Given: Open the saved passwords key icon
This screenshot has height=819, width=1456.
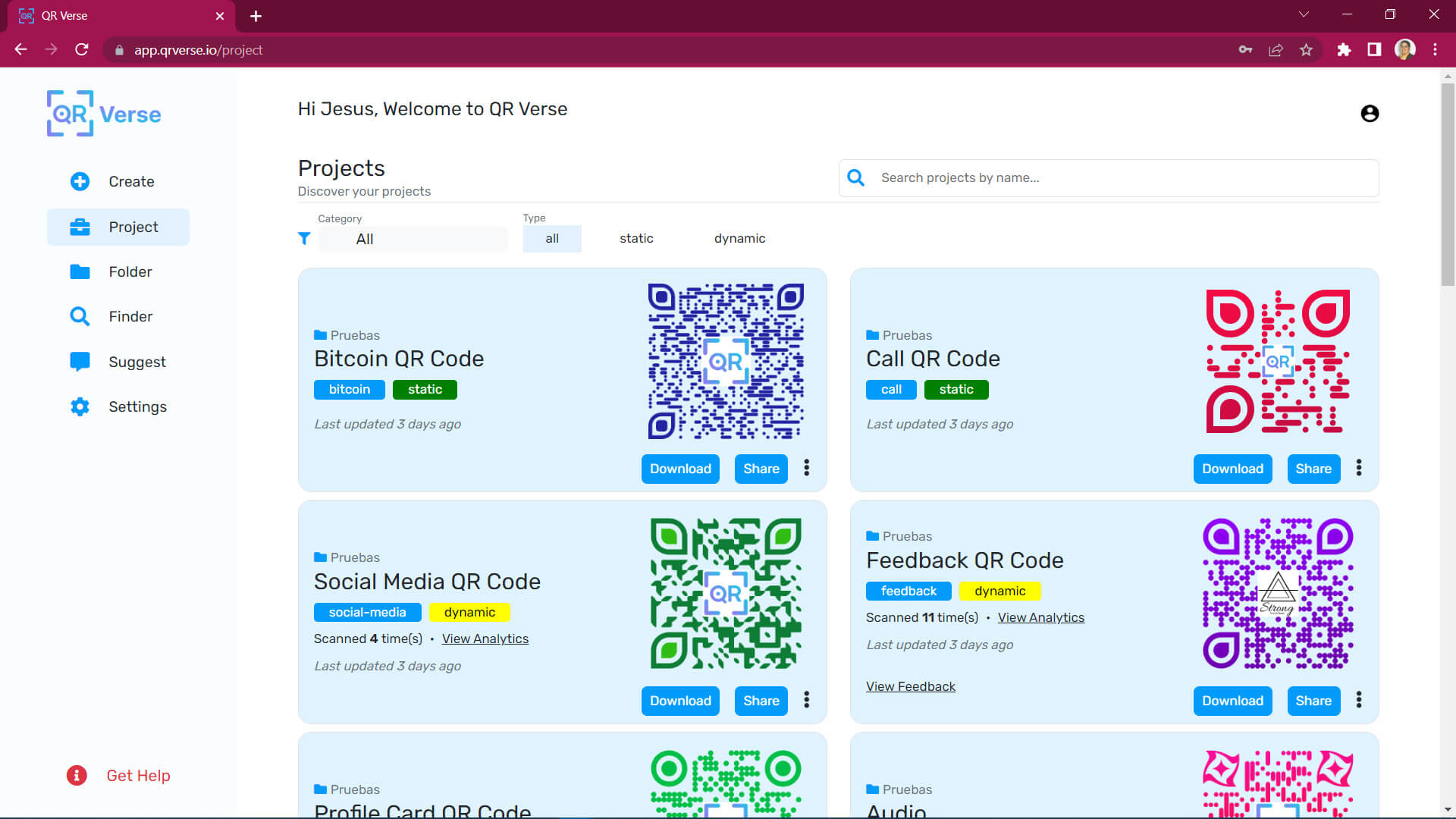Looking at the screenshot, I should tap(1245, 50).
